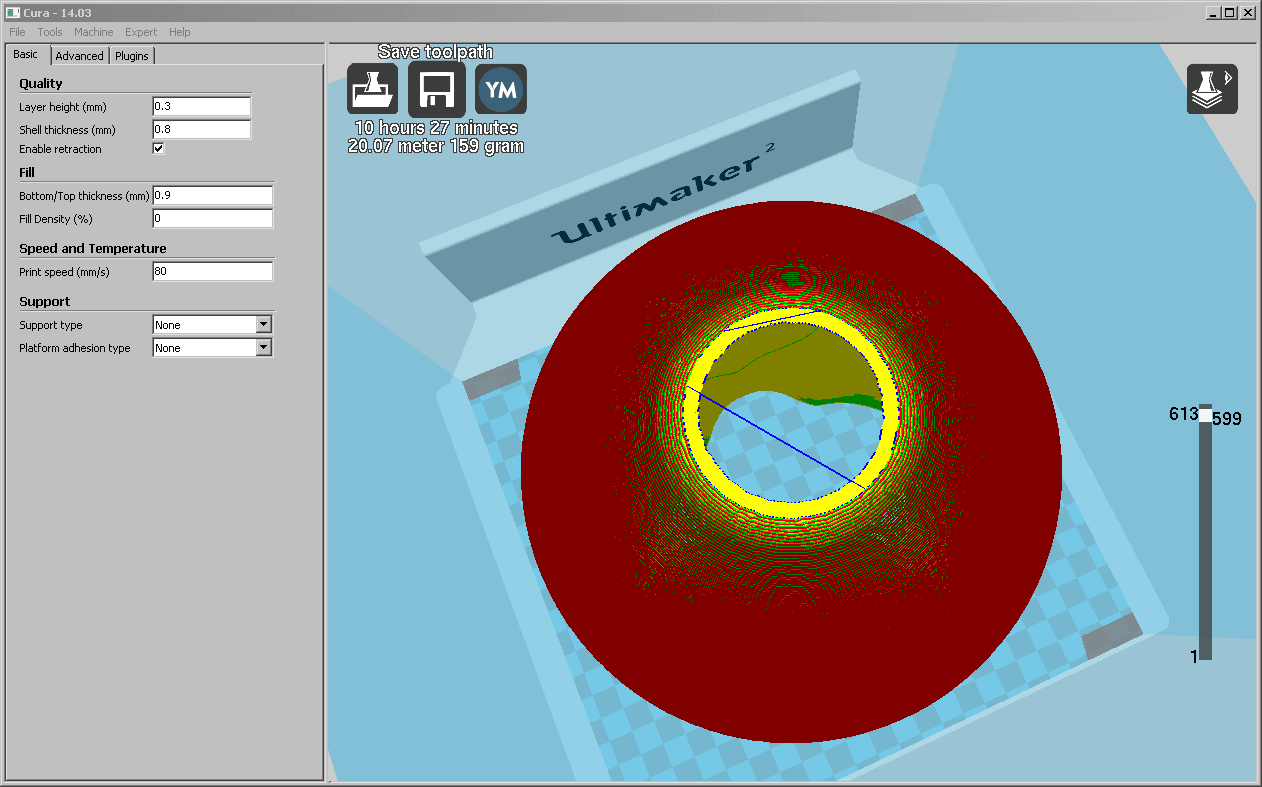Click the Bottom/Top thickness input field

[212, 195]
